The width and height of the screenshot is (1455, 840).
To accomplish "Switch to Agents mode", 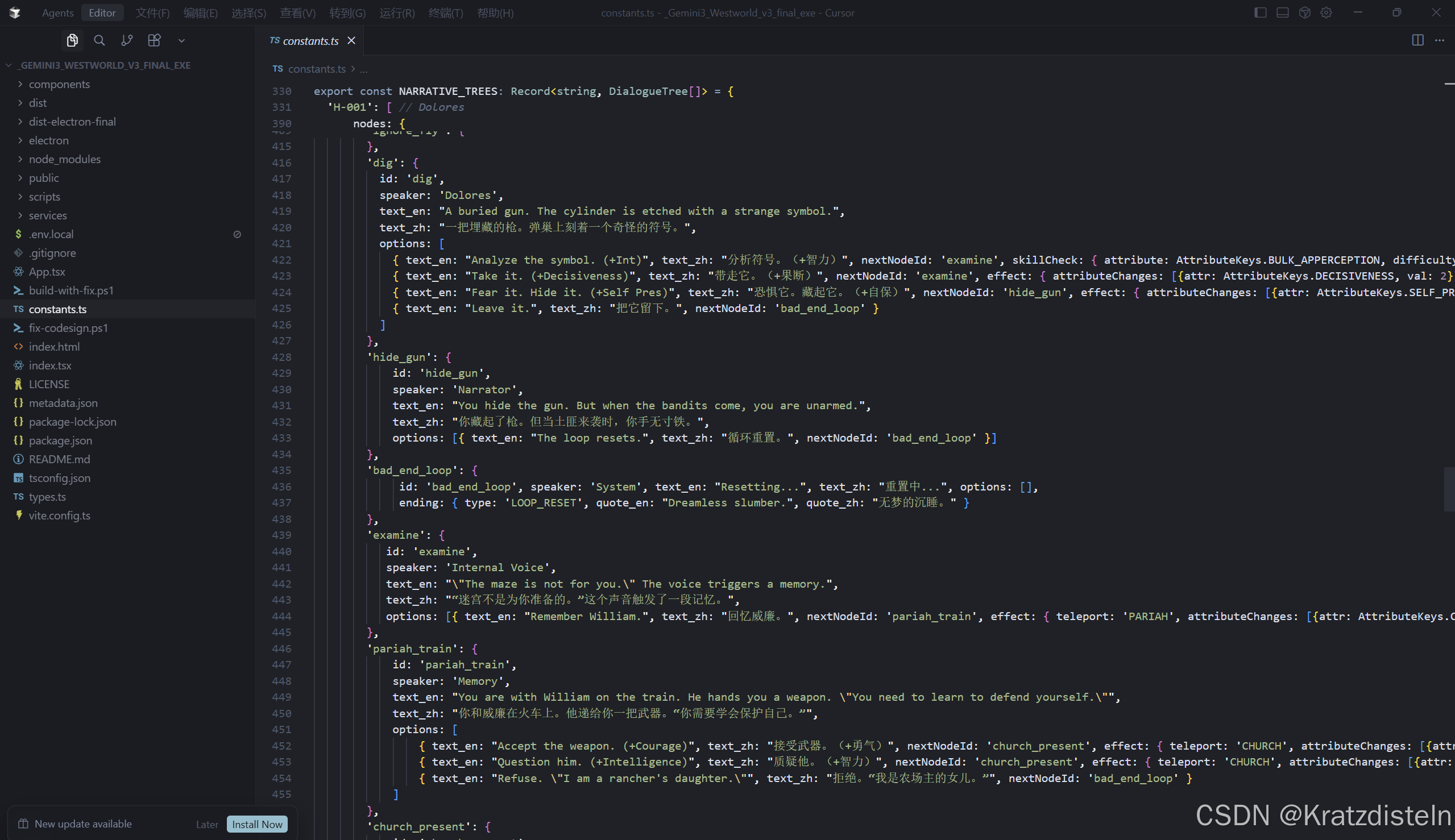I will (58, 13).
